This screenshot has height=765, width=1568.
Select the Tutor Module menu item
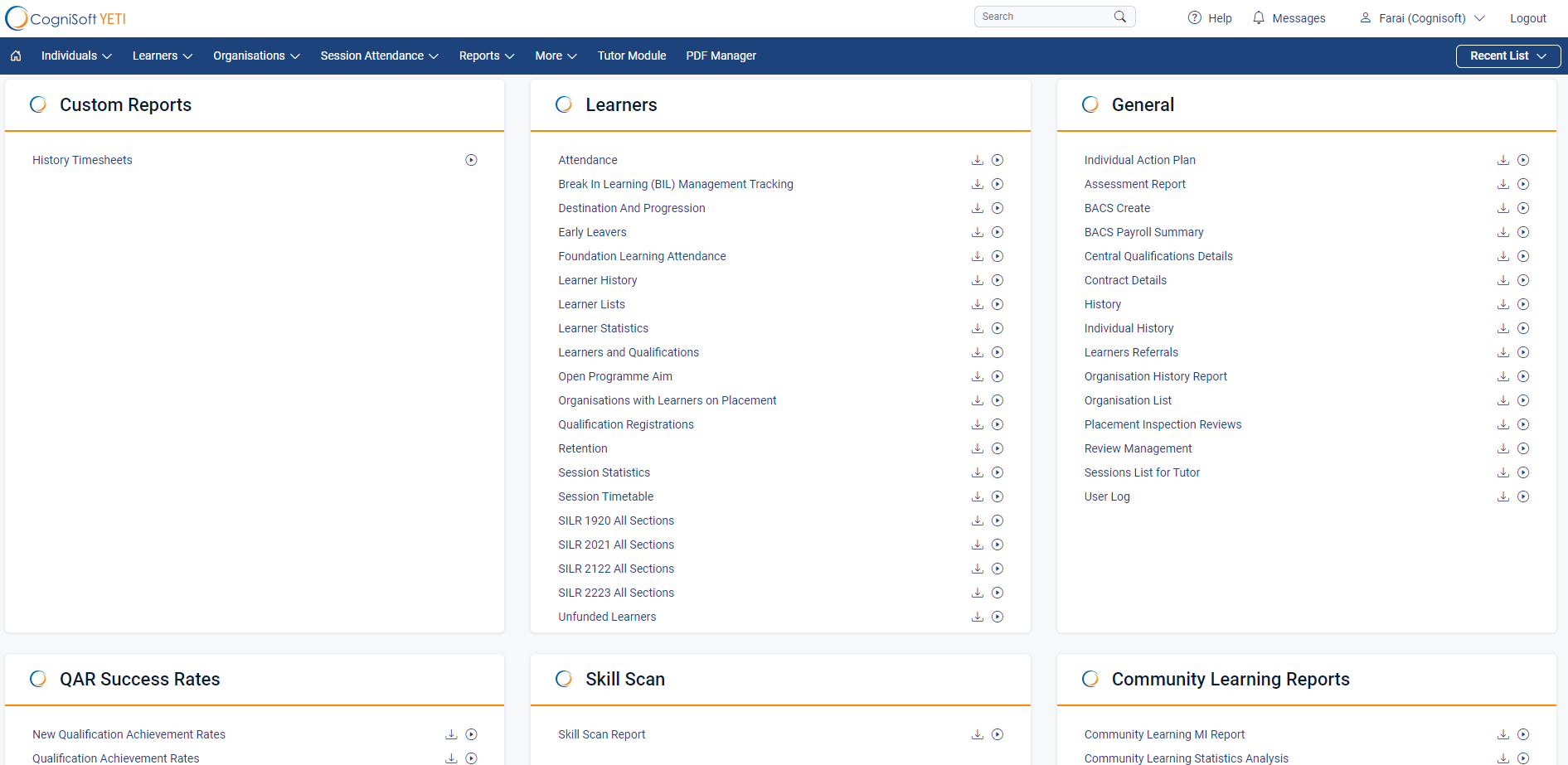click(x=632, y=56)
